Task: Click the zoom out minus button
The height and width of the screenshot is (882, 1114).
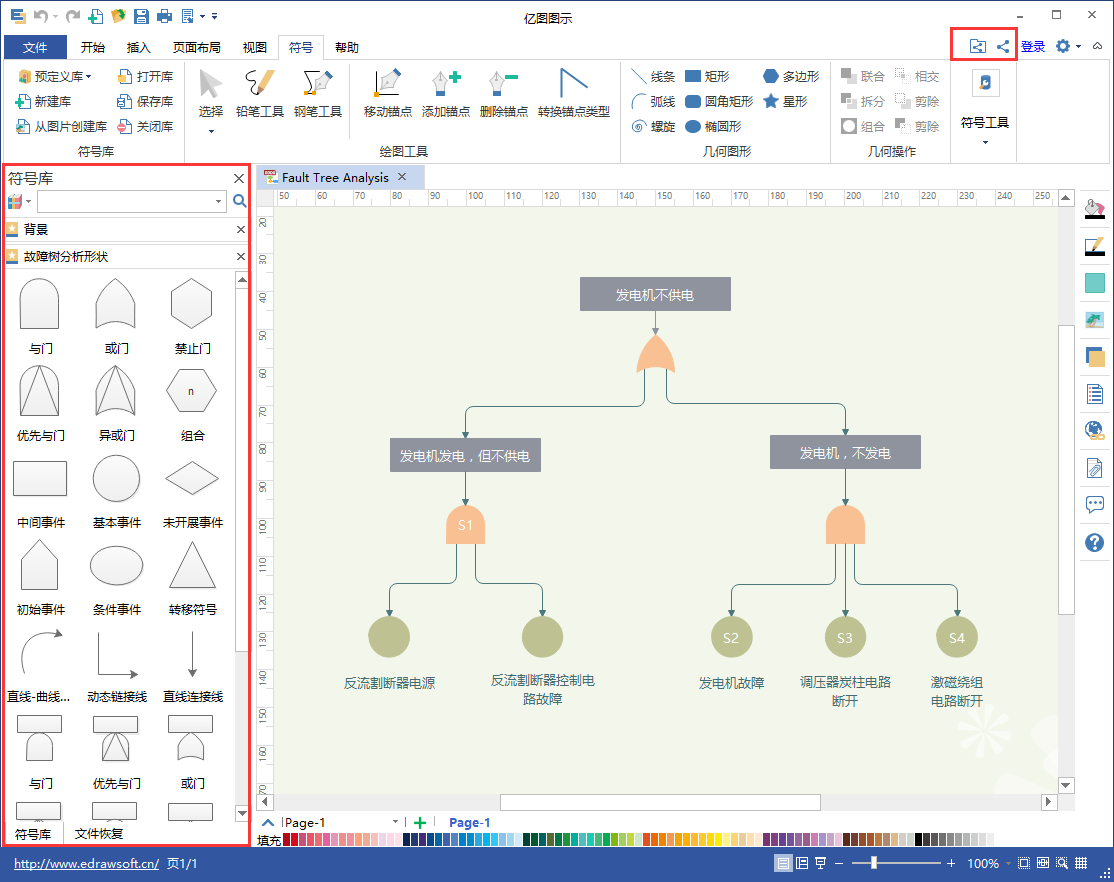Action: 839,863
